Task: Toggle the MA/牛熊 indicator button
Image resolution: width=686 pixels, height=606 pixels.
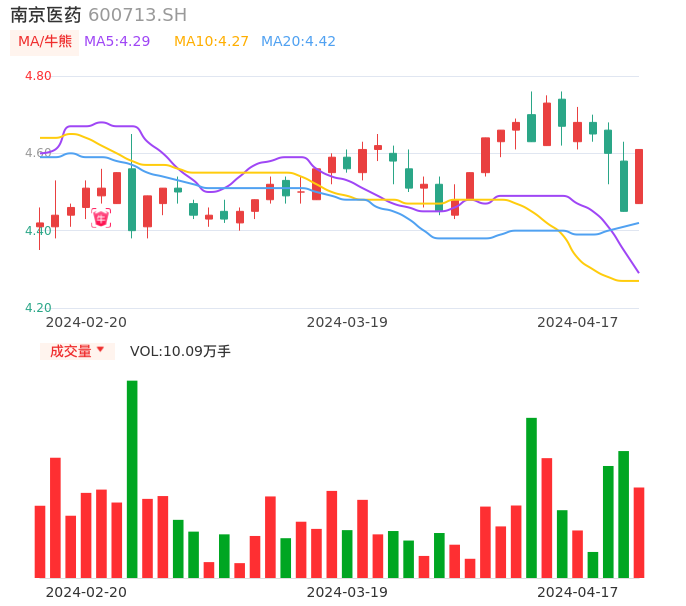Action: coord(45,42)
